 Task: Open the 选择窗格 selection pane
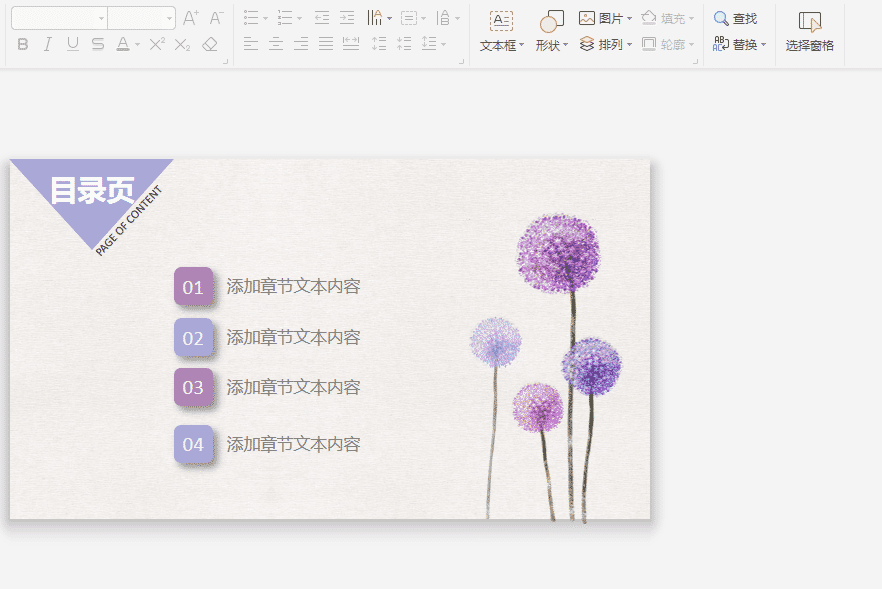[809, 32]
